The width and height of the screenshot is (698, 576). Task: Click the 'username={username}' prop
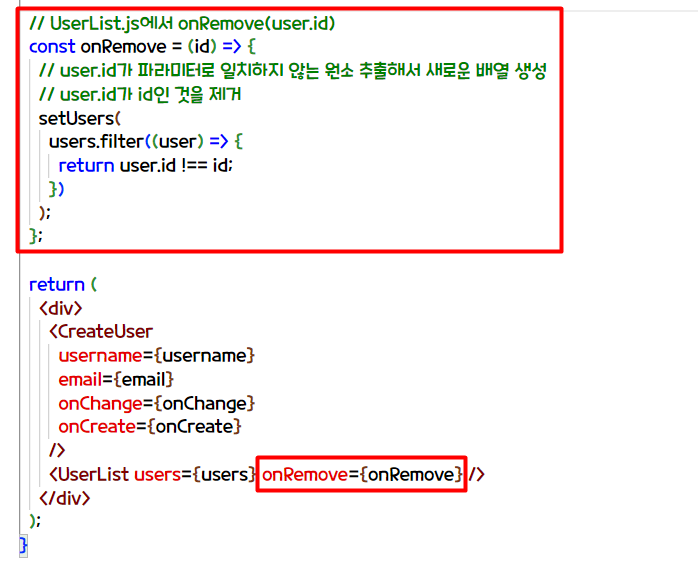click(x=157, y=355)
